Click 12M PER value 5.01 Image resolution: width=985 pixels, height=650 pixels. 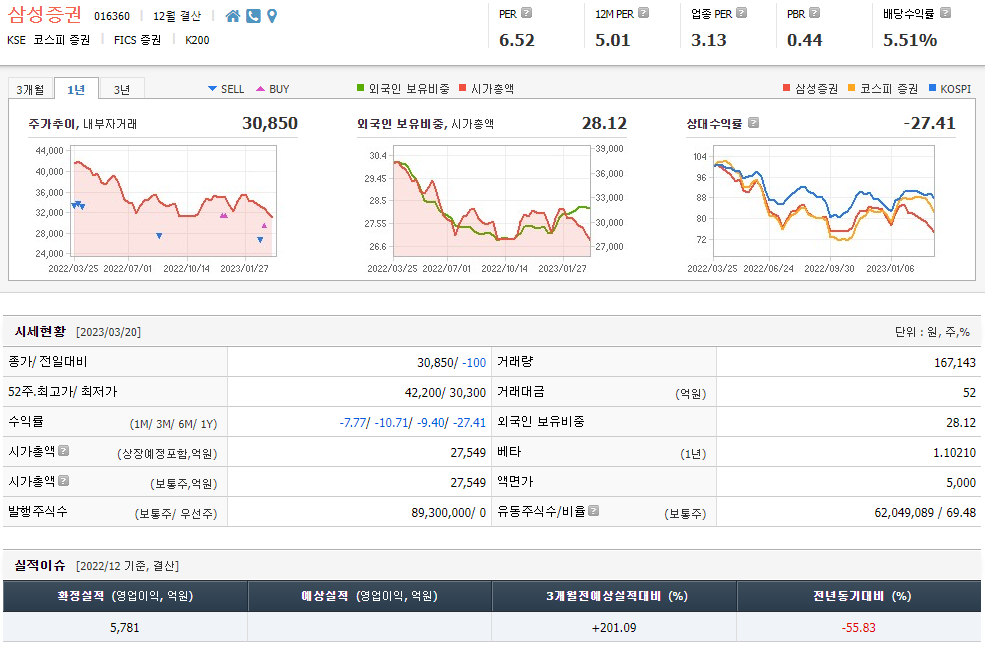612,40
